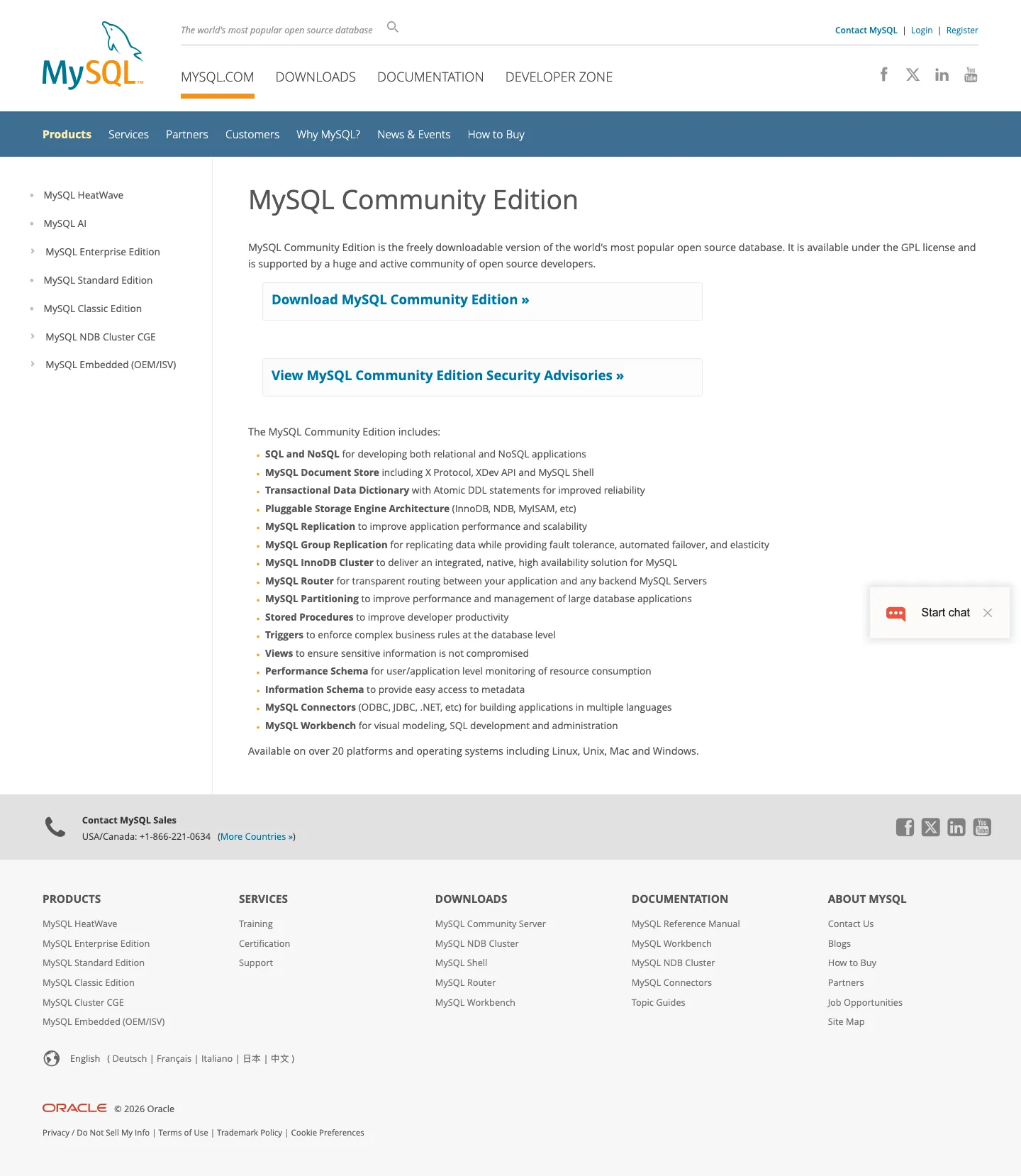The image size is (1021, 1176).
Task: Open Services in the blue navigation bar
Action: pyautogui.click(x=128, y=134)
